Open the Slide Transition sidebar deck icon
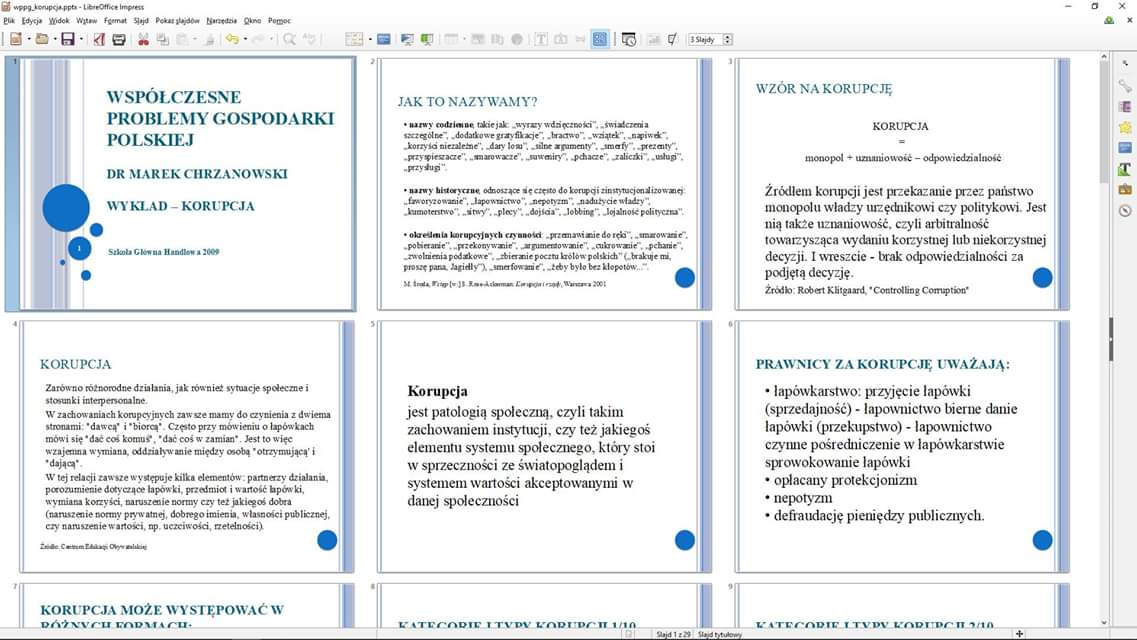 tap(1125, 107)
